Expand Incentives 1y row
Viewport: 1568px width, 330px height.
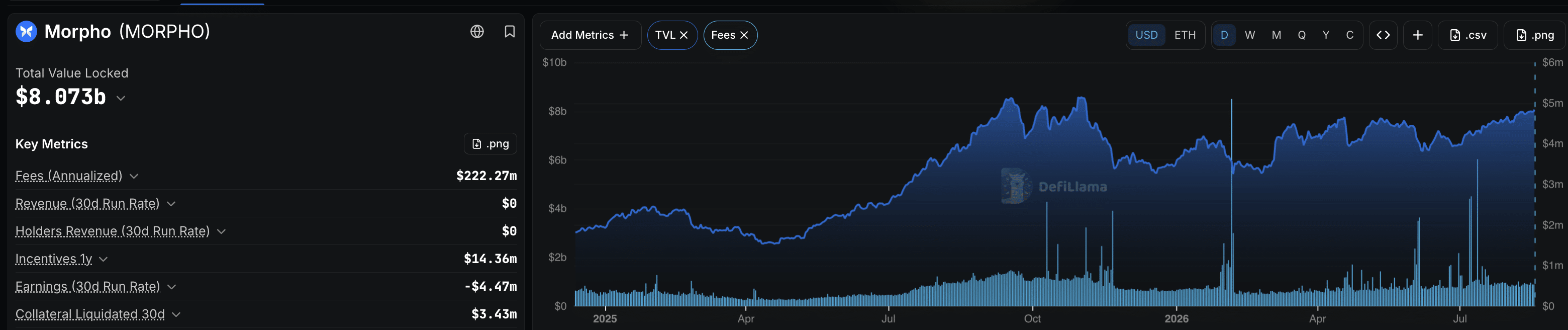coord(104,259)
